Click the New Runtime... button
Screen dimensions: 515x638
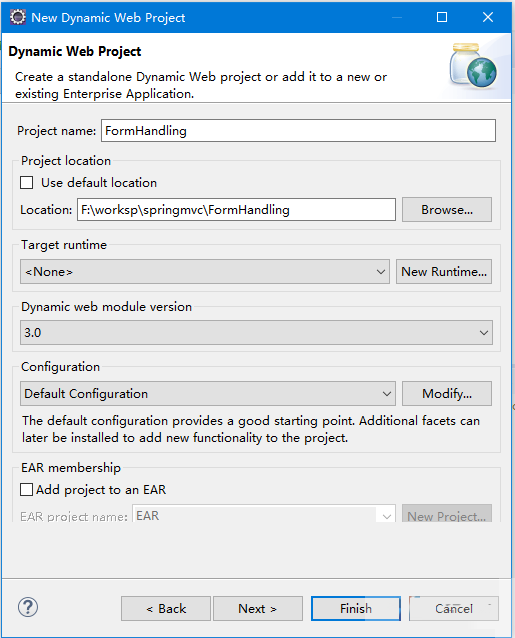(x=444, y=271)
